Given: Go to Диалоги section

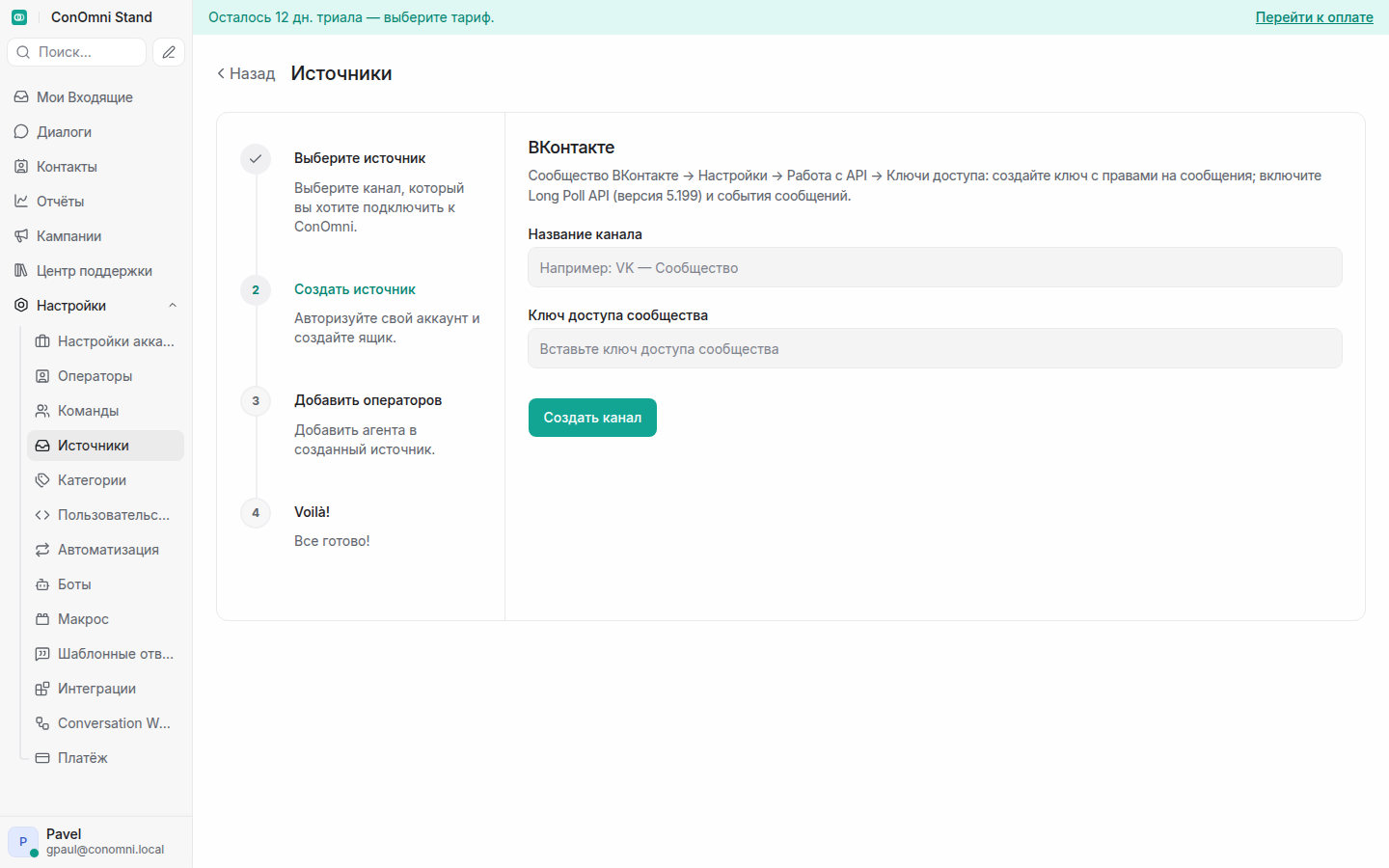Looking at the screenshot, I should [x=95, y=132].
